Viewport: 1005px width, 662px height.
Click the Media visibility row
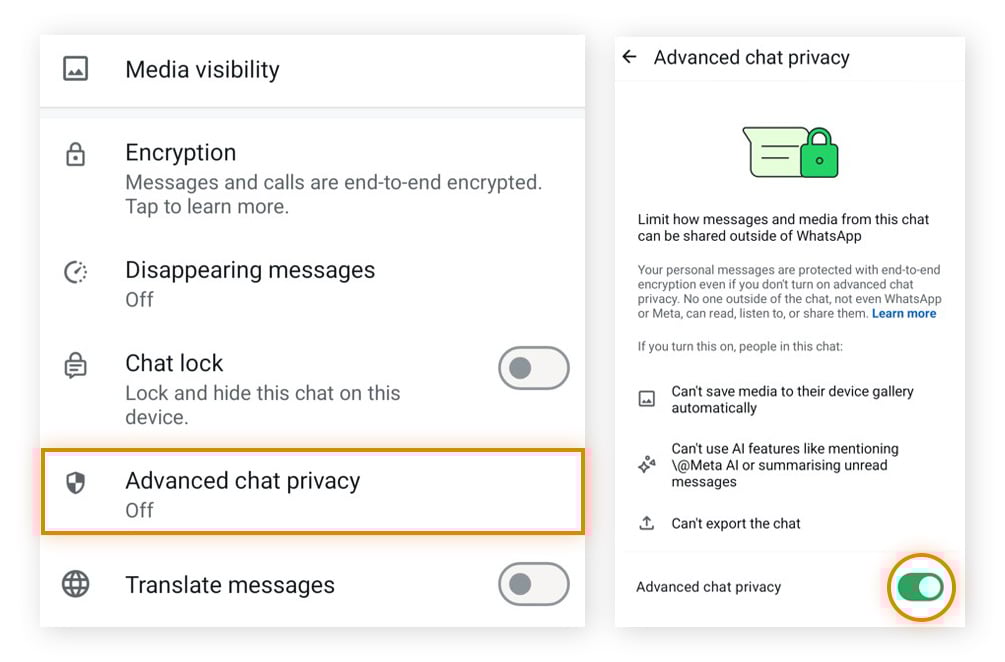pos(300,70)
